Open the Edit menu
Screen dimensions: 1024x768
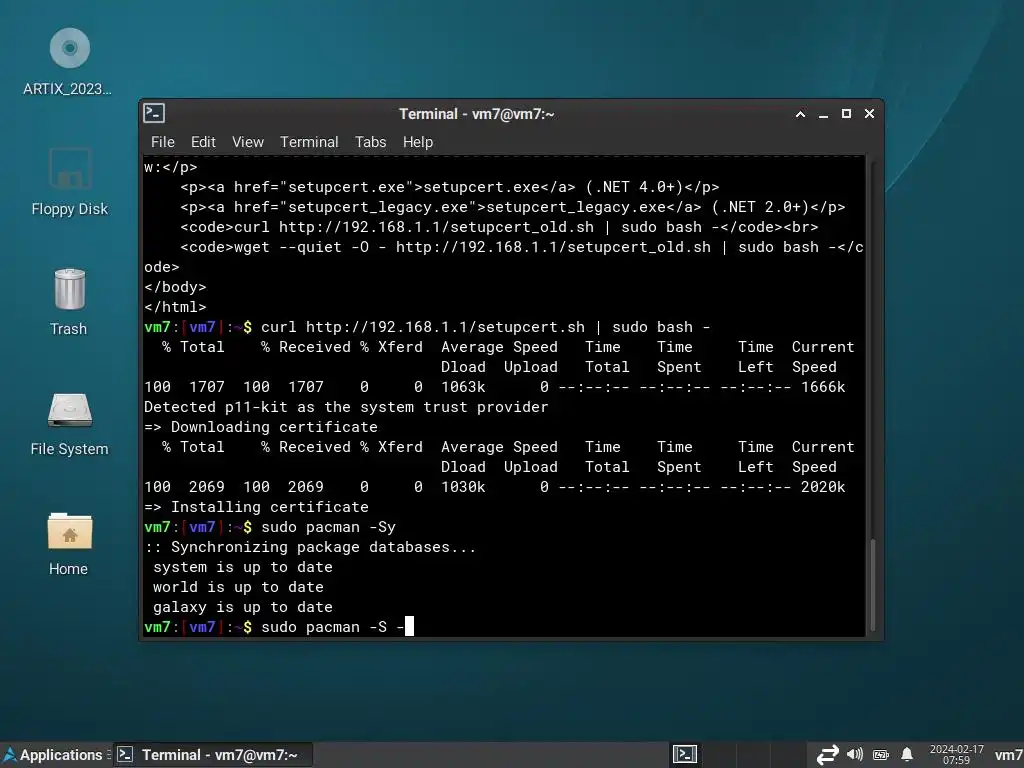203,142
